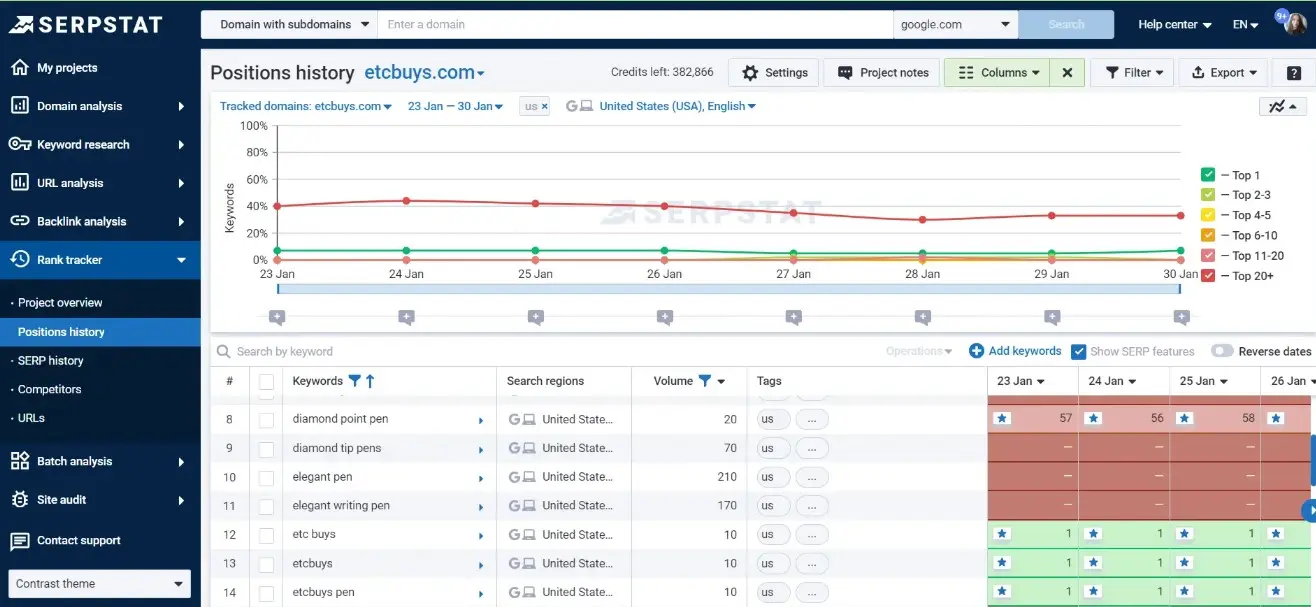
Task: Open SERP feature star for diamond point pen 23 Jan
Action: (1002, 418)
